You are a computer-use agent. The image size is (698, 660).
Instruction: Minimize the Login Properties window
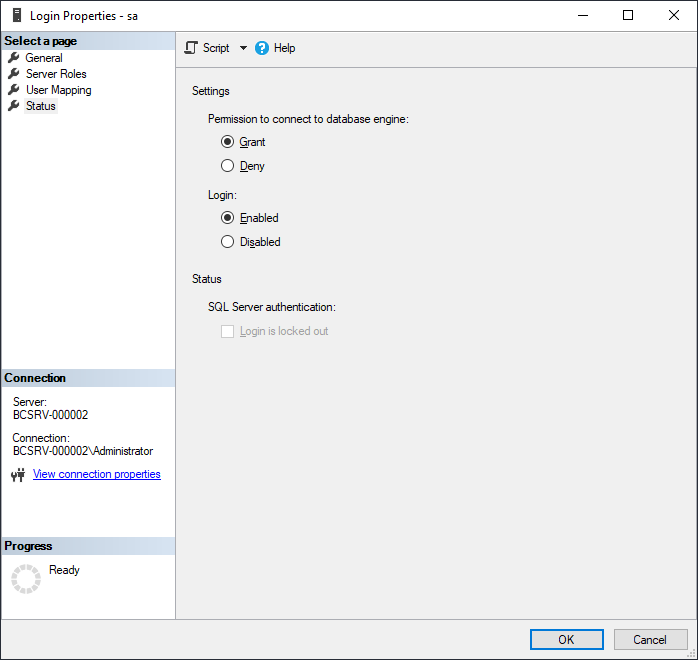(x=583, y=16)
